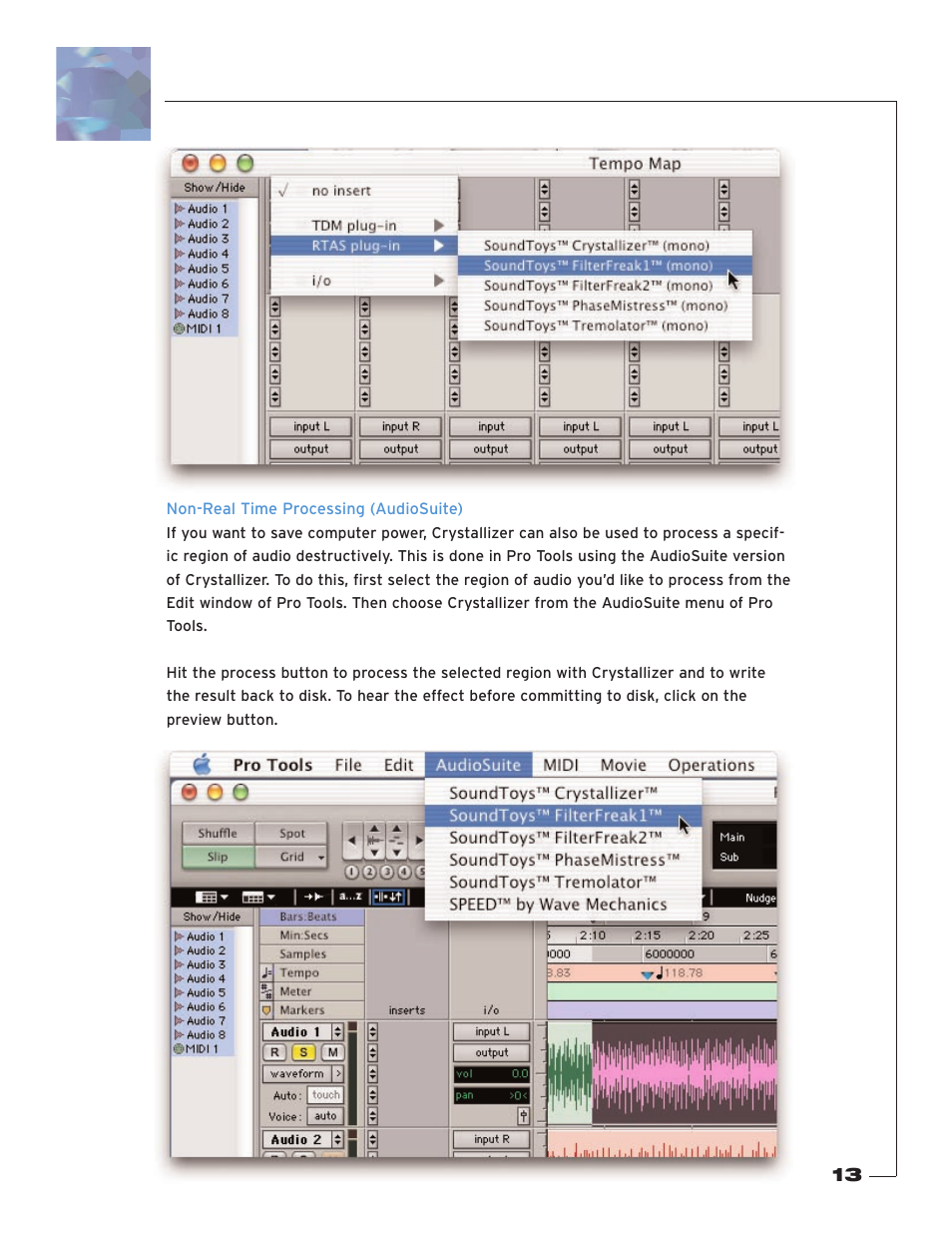Open the Apple menu in Pro Tools

pyautogui.click(x=202, y=765)
